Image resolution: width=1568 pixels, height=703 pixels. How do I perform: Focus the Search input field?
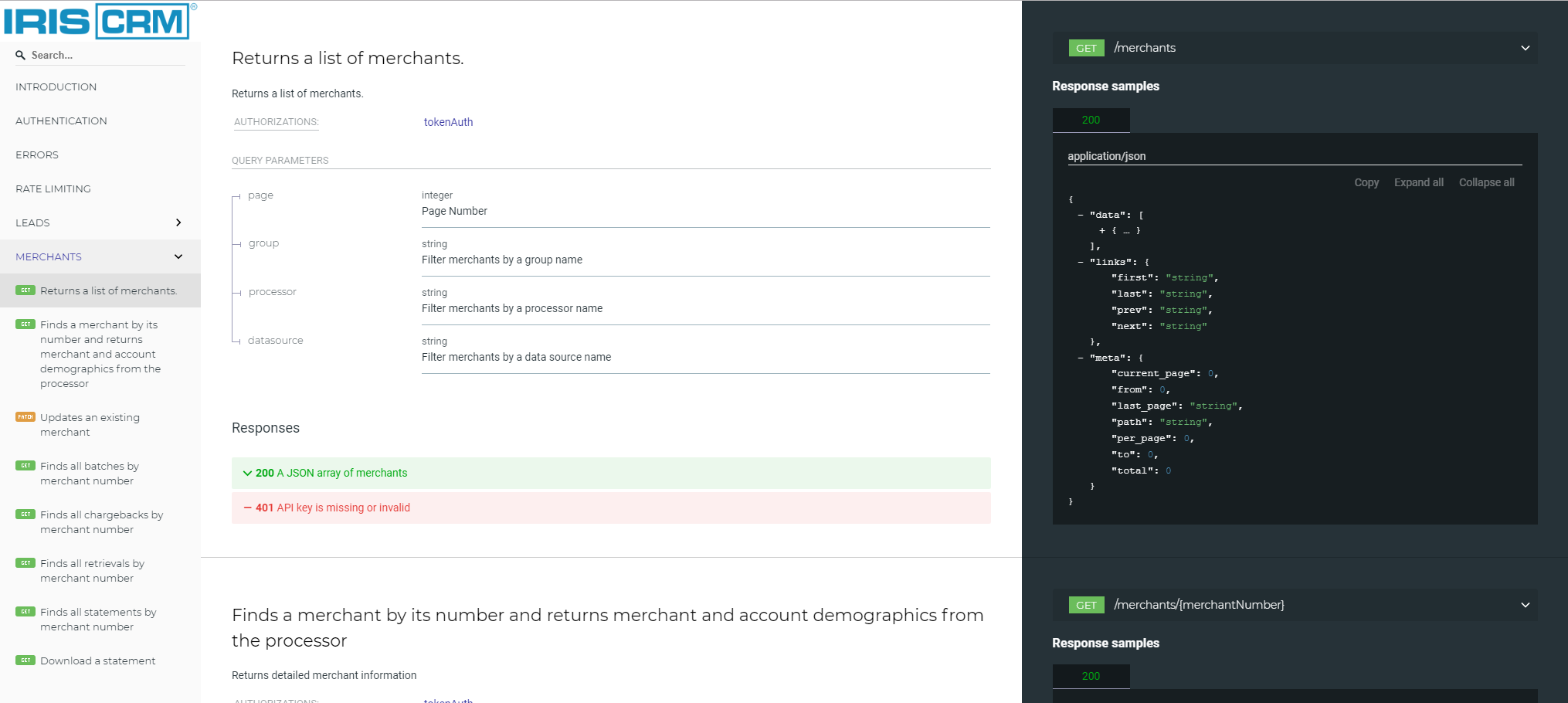[x=104, y=56]
